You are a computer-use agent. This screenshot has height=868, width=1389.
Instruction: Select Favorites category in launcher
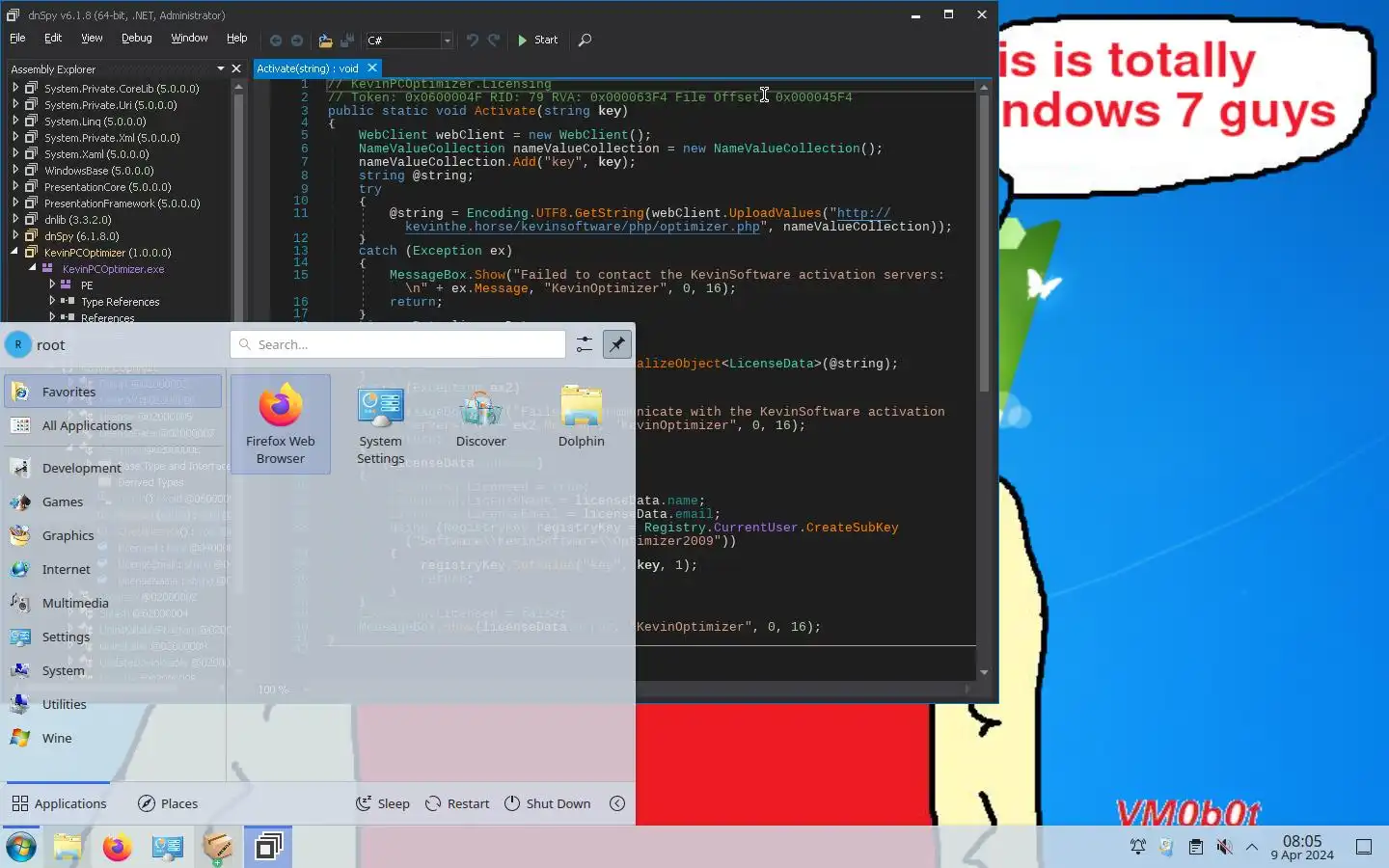click(114, 392)
